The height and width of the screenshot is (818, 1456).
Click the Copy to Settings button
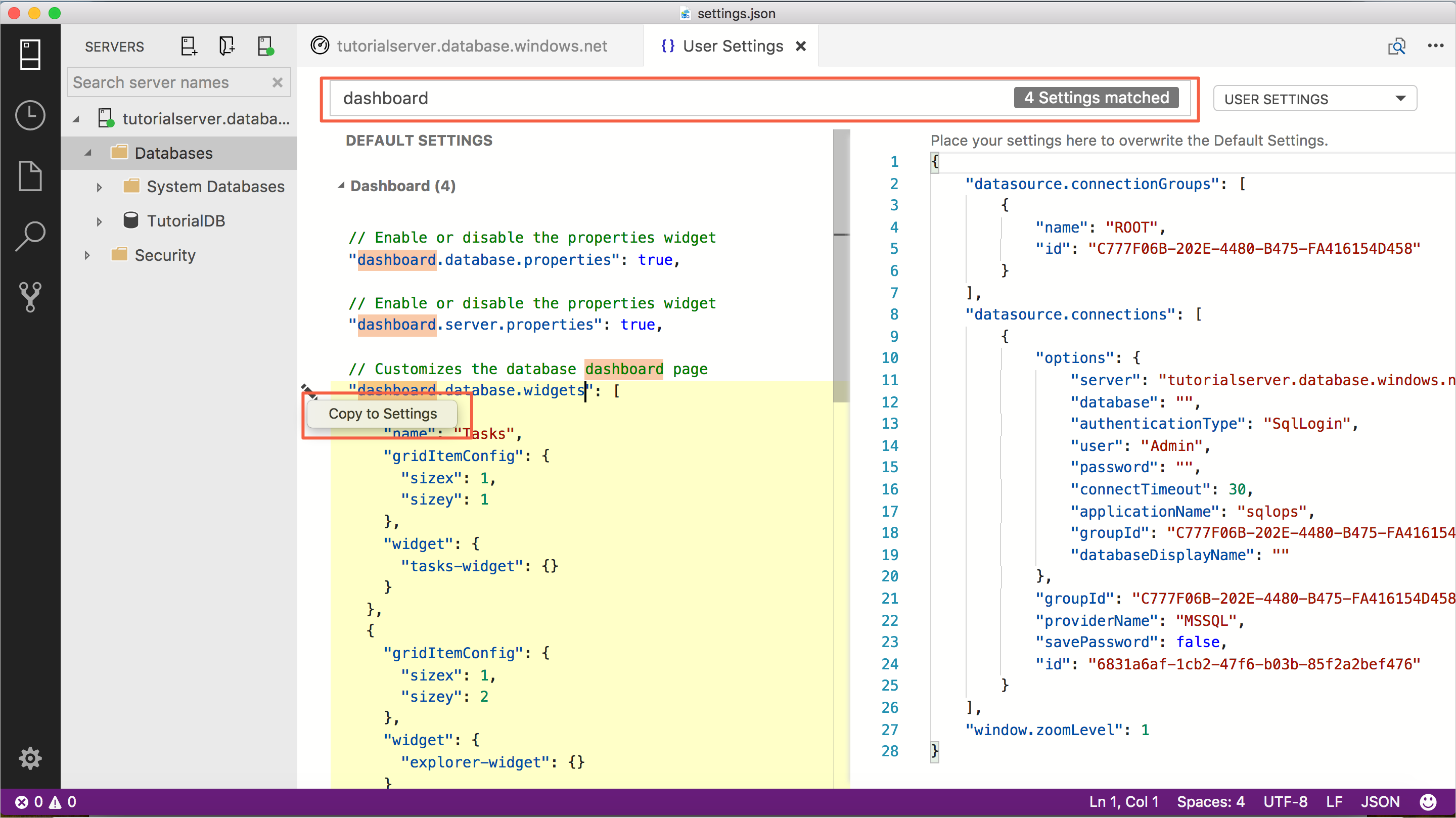tap(383, 414)
